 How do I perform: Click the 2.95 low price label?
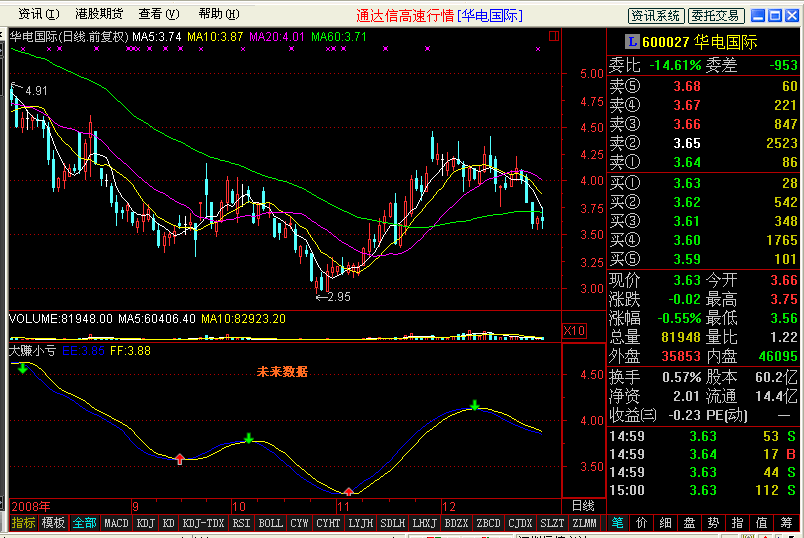click(338, 296)
